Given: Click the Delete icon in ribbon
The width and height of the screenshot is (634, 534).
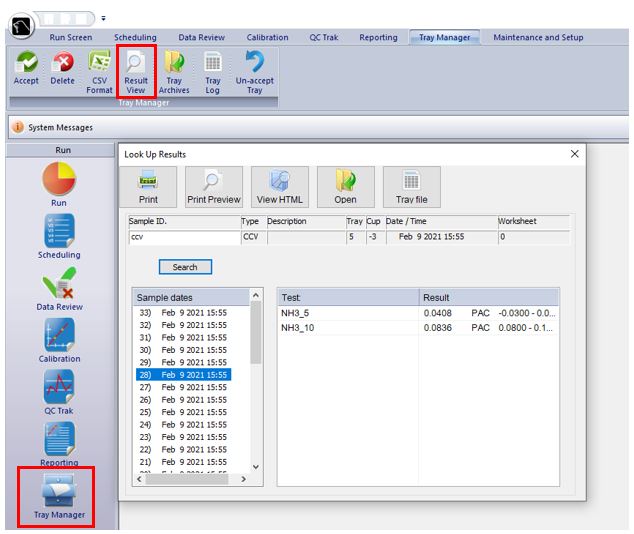Looking at the screenshot, I should pyautogui.click(x=62, y=71).
